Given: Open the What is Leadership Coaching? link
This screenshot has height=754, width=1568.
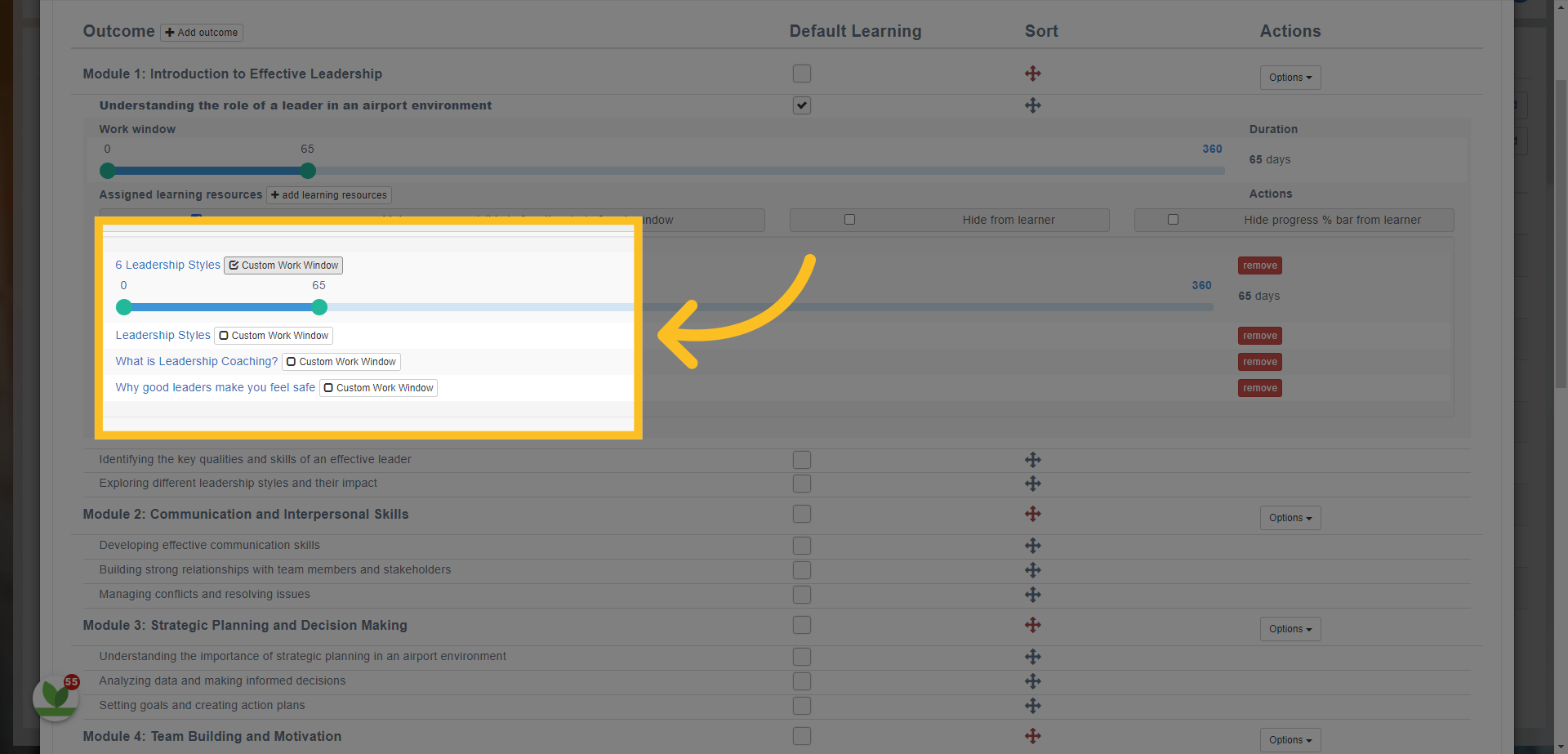Looking at the screenshot, I should pos(197,361).
